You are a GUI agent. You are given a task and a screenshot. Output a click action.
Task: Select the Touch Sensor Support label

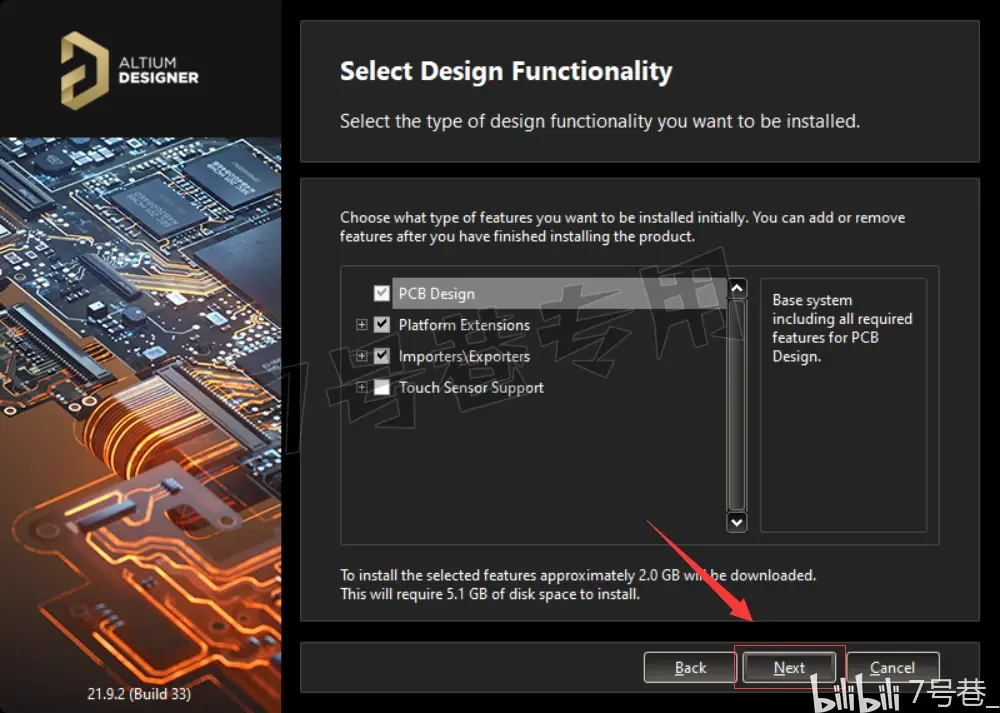471,387
